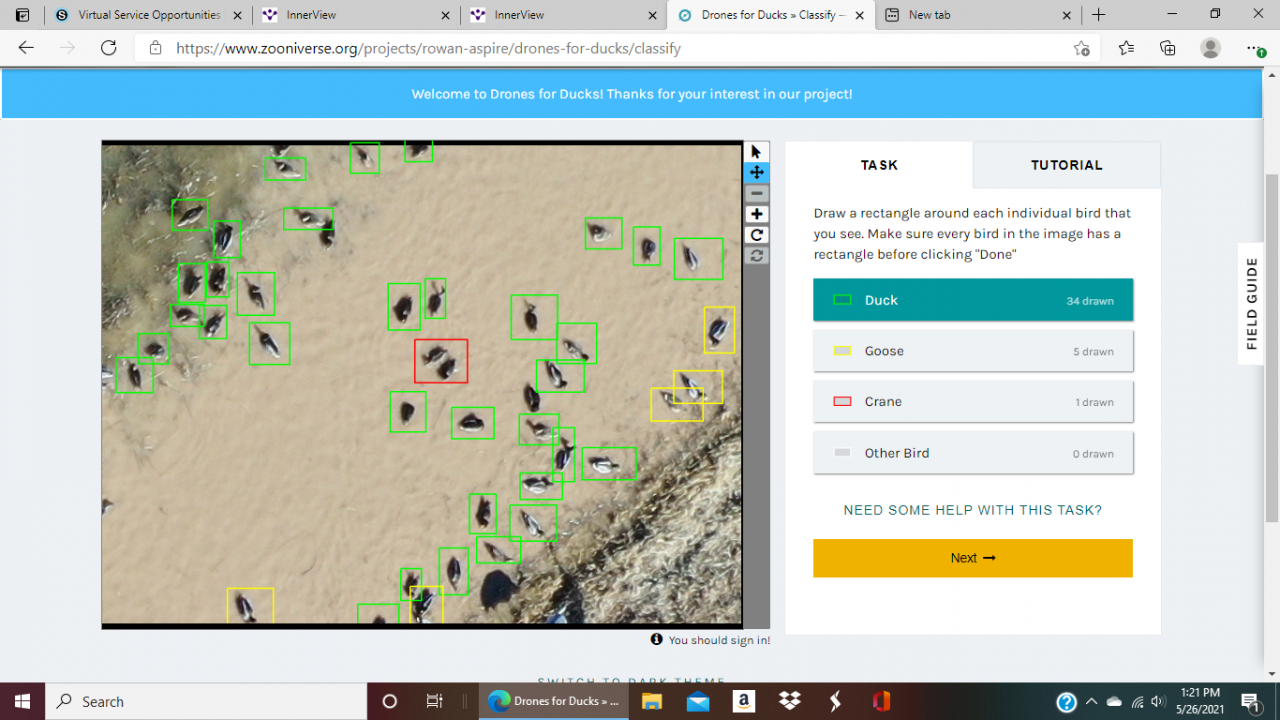Select the pointer annotate tool
The height and width of the screenshot is (720, 1280).
[x=756, y=152]
